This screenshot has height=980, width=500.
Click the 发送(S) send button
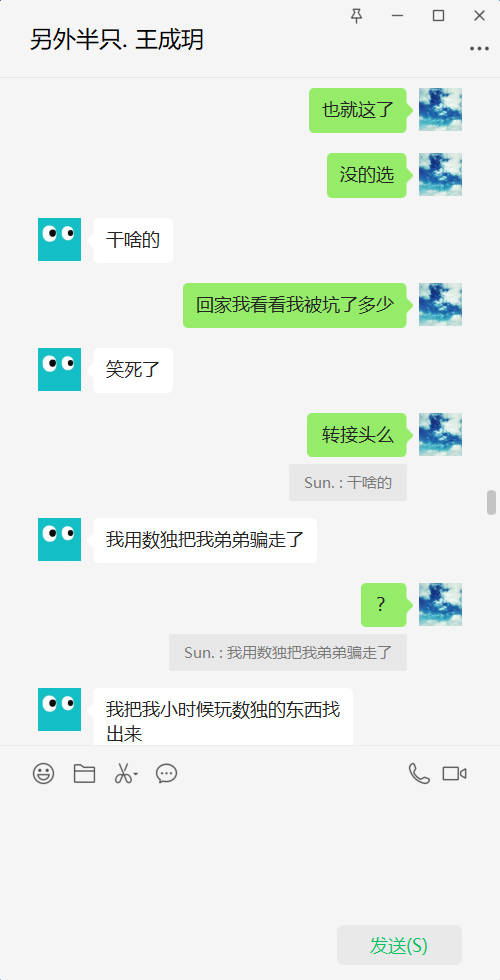click(399, 946)
